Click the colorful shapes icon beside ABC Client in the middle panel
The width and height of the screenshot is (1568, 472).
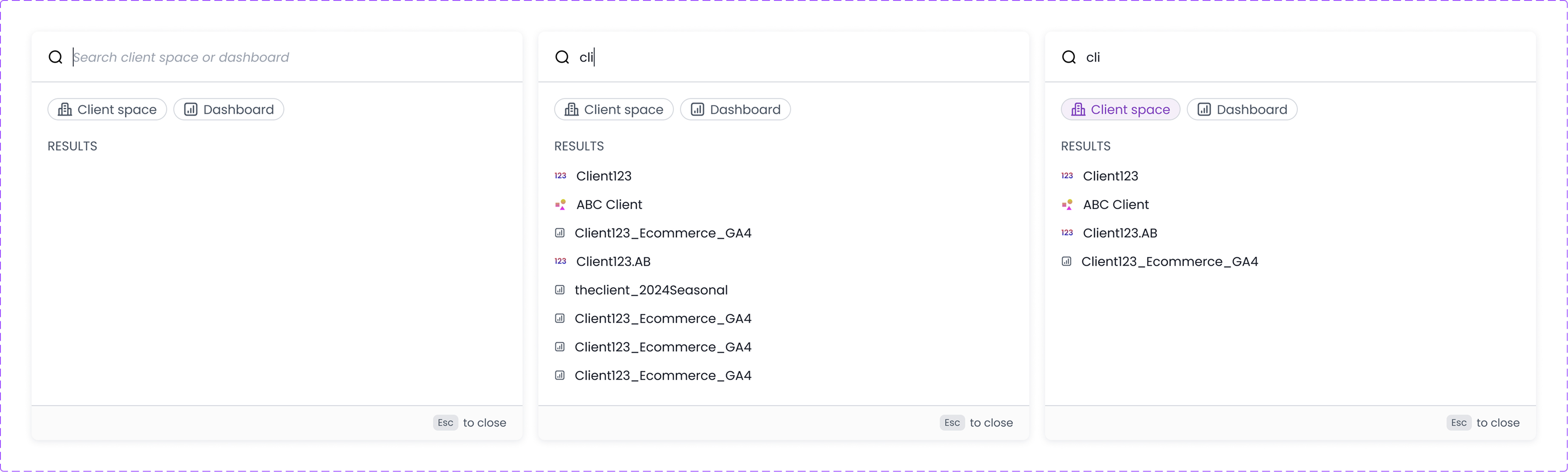(560, 205)
